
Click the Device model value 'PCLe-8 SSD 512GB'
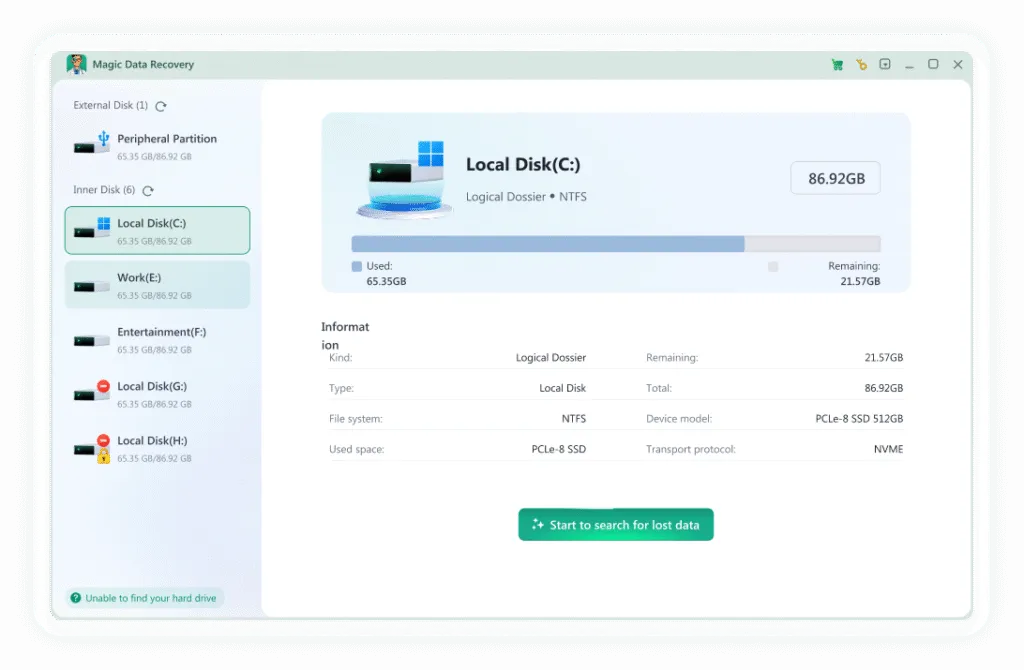(x=859, y=419)
